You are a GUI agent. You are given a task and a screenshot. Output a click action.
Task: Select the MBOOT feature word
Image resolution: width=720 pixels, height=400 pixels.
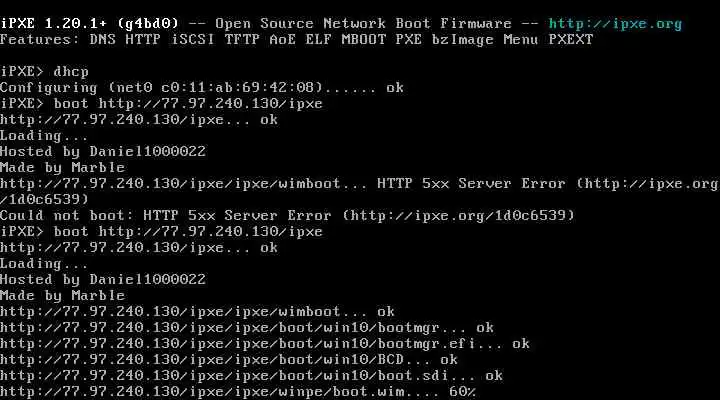click(x=364, y=39)
